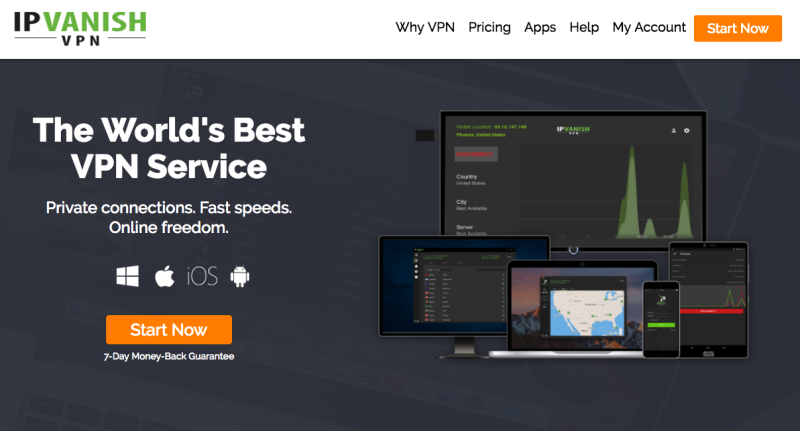Select the Windows platform icon

pyautogui.click(x=128, y=276)
